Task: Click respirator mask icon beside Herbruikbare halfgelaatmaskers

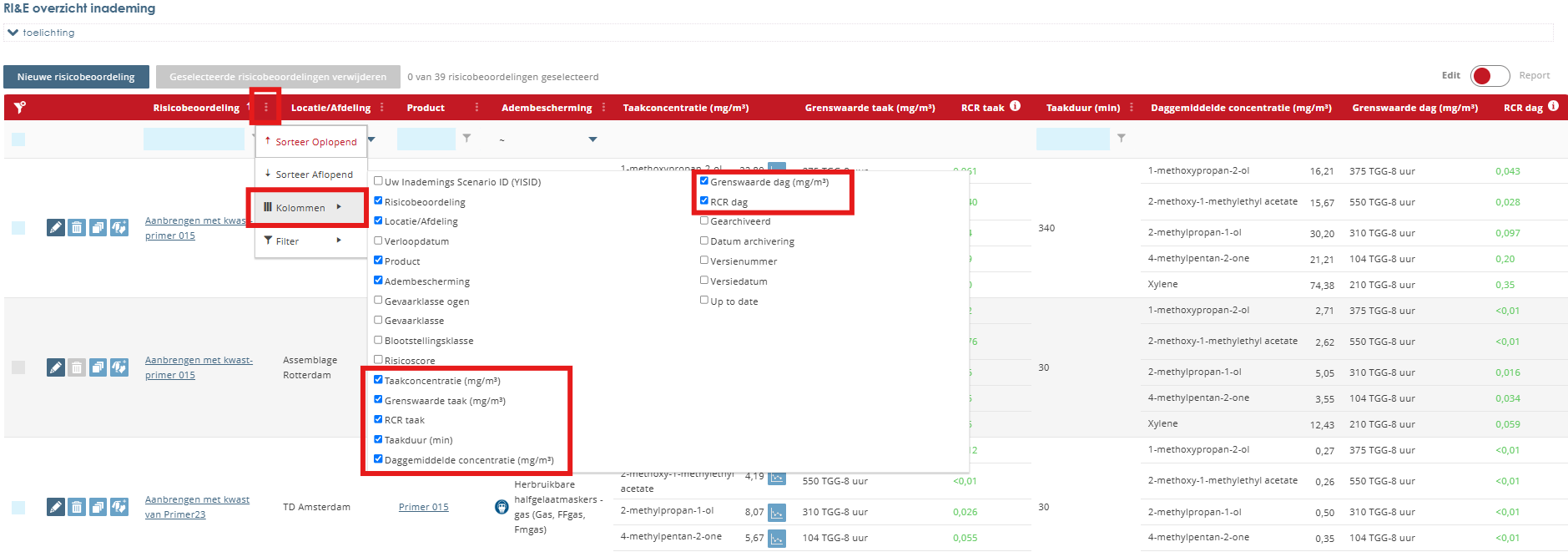Action: [502, 507]
